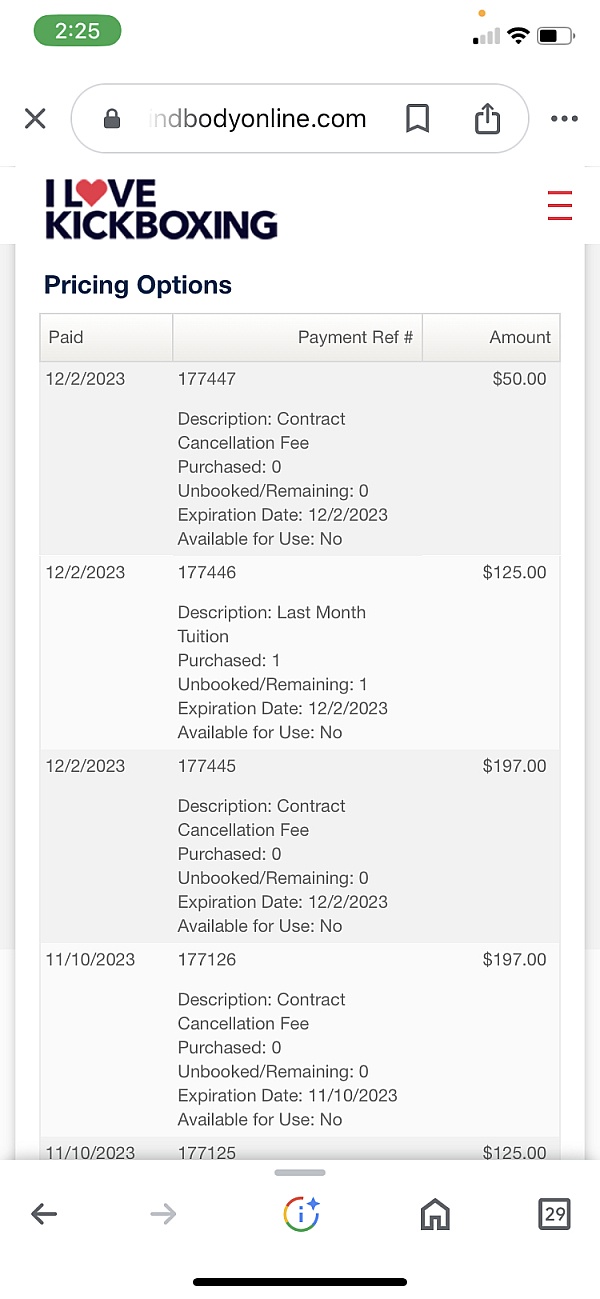Tap the lock icon beside the URL
The height and width of the screenshot is (1299, 600).
coord(112,119)
